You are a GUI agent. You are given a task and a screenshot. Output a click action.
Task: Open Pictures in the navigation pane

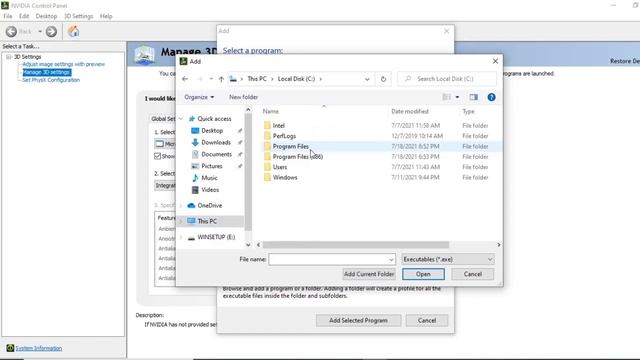coord(212,166)
